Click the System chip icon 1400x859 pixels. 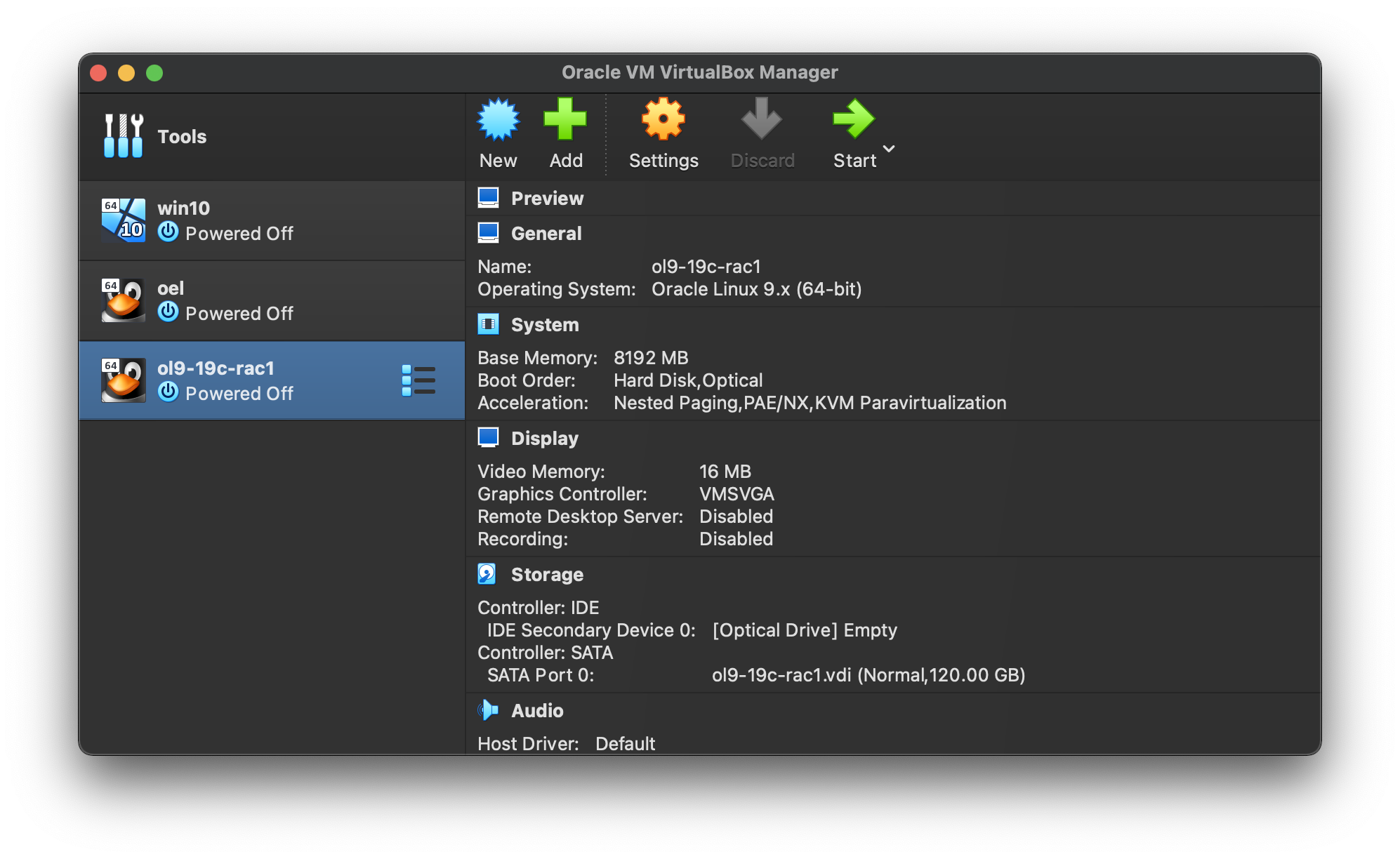tap(488, 325)
